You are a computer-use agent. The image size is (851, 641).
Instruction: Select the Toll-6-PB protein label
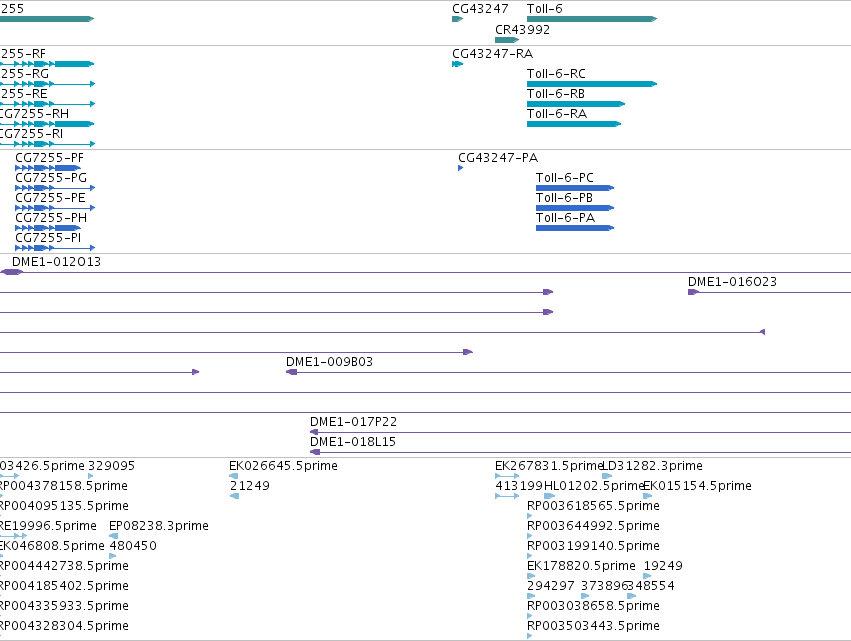pyautogui.click(x=564, y=198)
